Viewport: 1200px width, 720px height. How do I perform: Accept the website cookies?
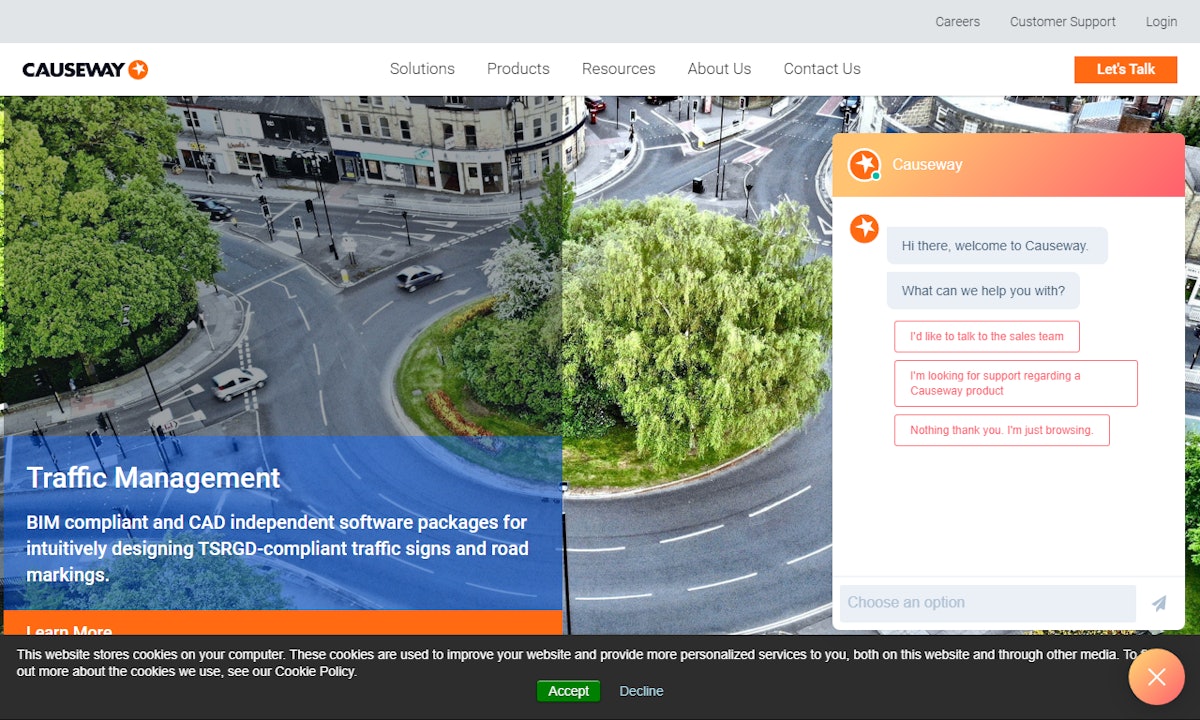[568, 691]
